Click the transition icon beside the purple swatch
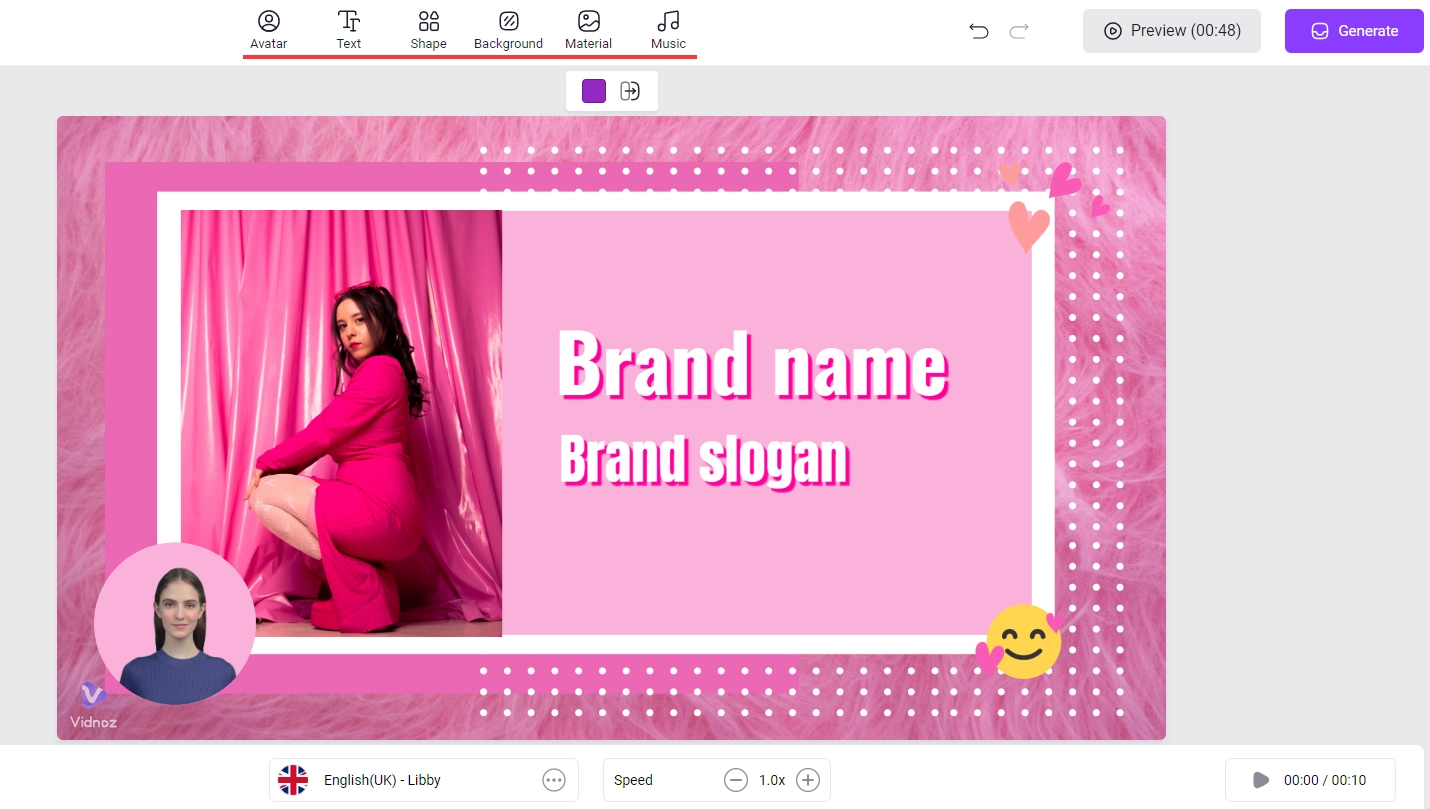 point(630,91)
